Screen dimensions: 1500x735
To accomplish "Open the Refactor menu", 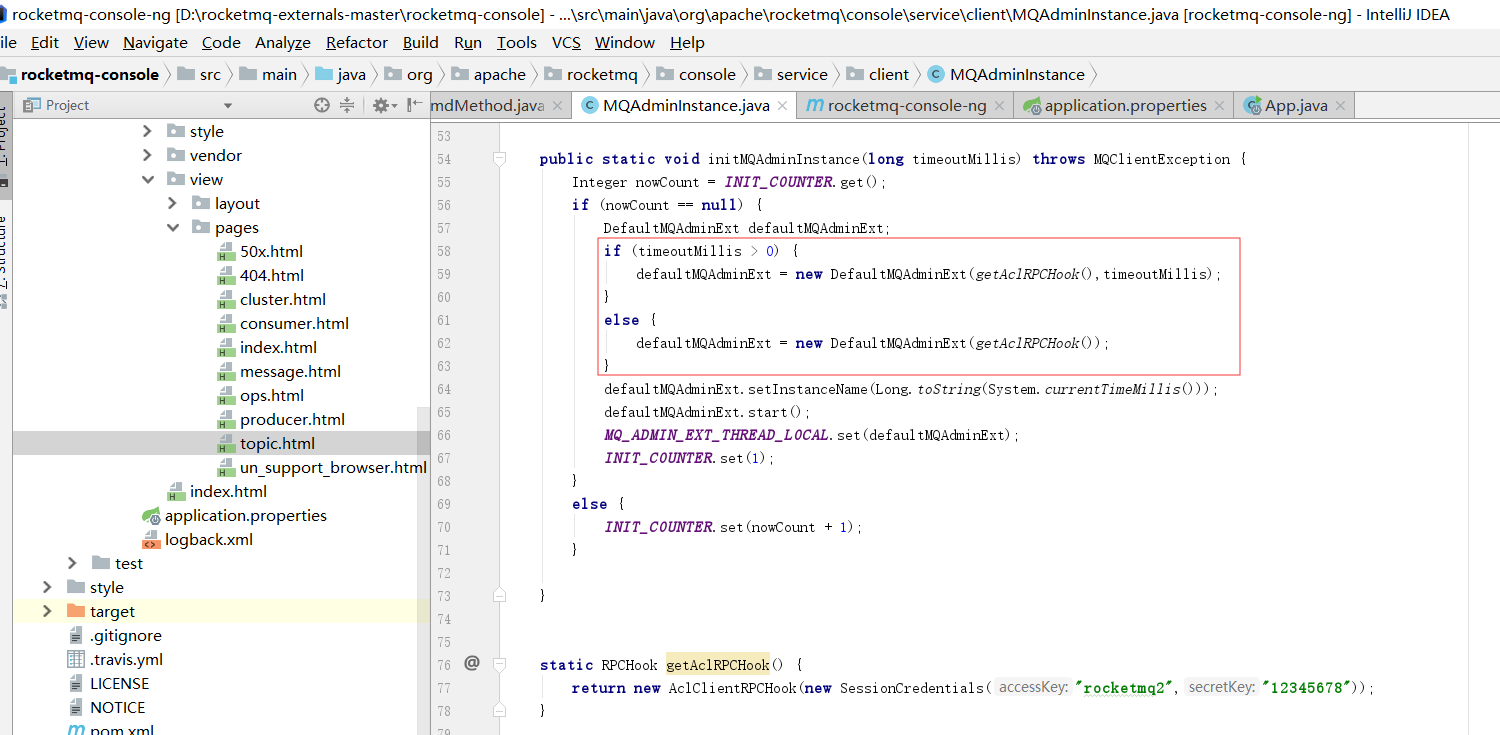I will tap(357, 42).
